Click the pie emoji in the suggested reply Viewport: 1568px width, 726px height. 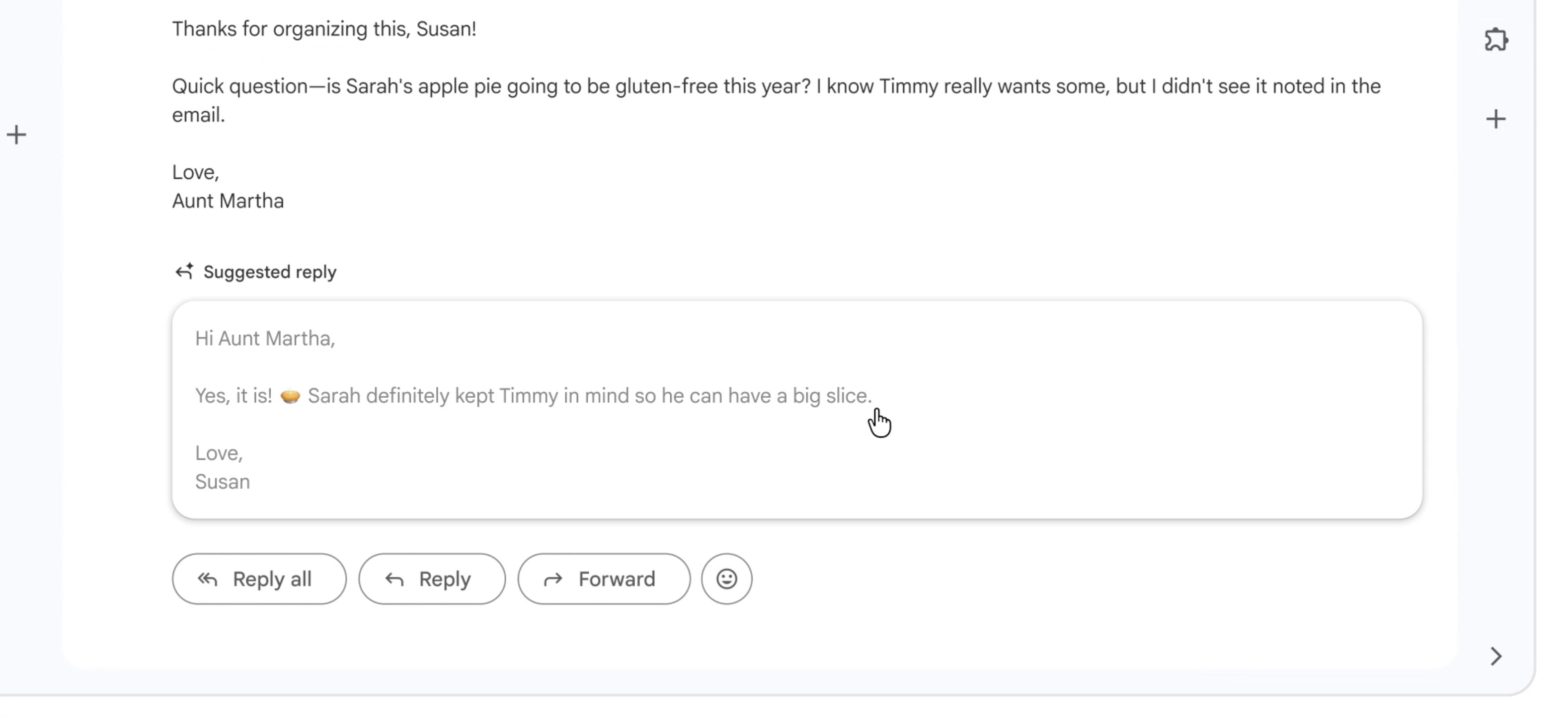click(x=290, y=396)
